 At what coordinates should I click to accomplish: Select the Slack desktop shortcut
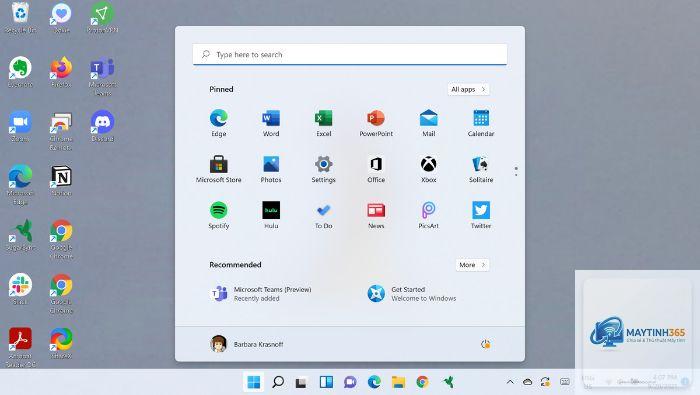click(x=20, y=289)
